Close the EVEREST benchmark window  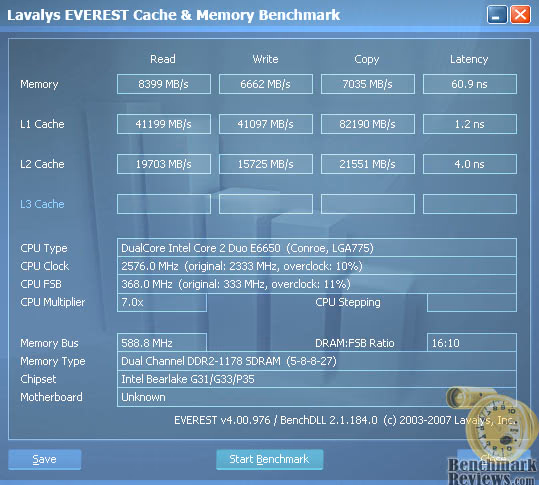[520, 15]
